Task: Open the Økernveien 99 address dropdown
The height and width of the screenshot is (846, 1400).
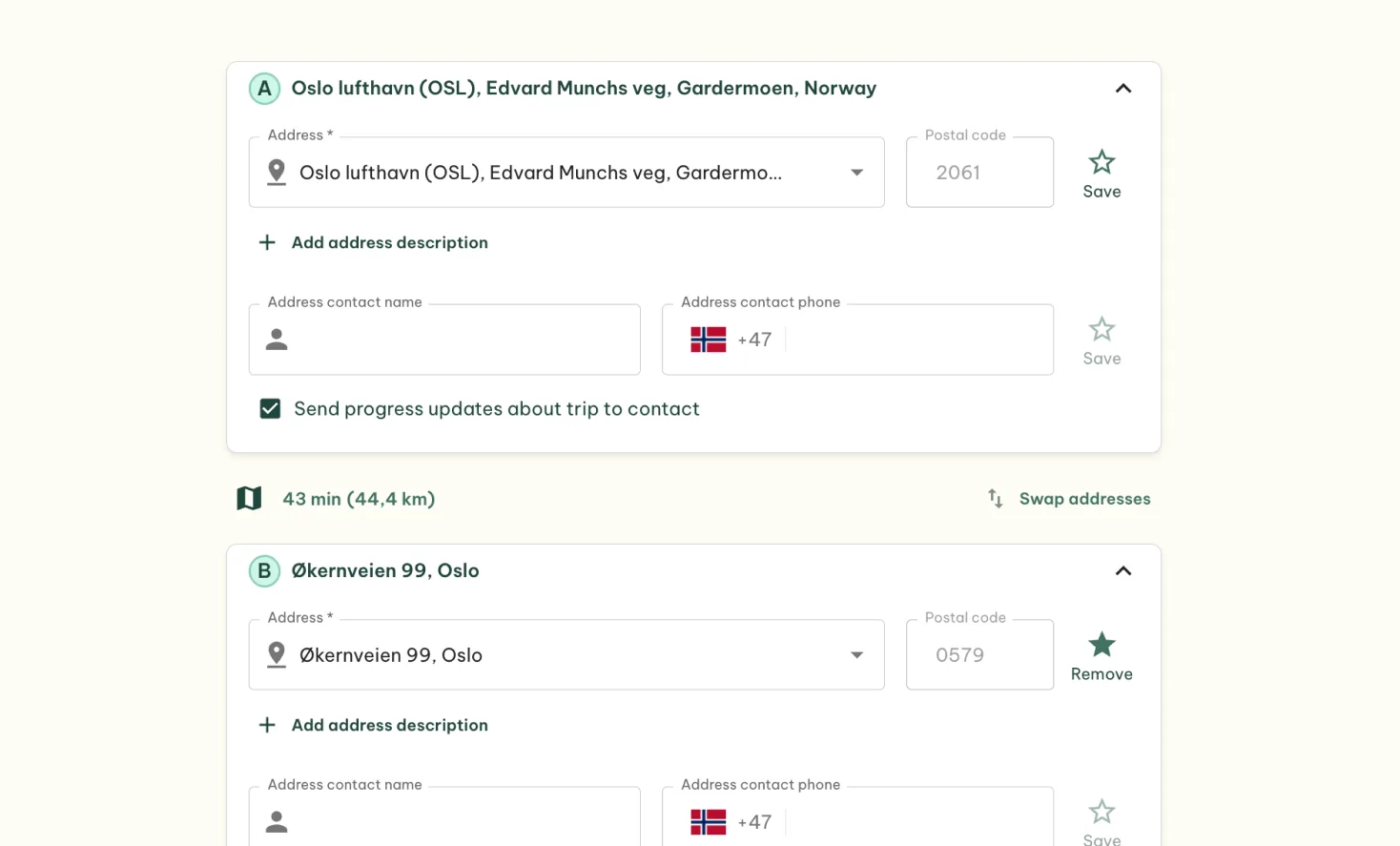Action: point(855,654)
